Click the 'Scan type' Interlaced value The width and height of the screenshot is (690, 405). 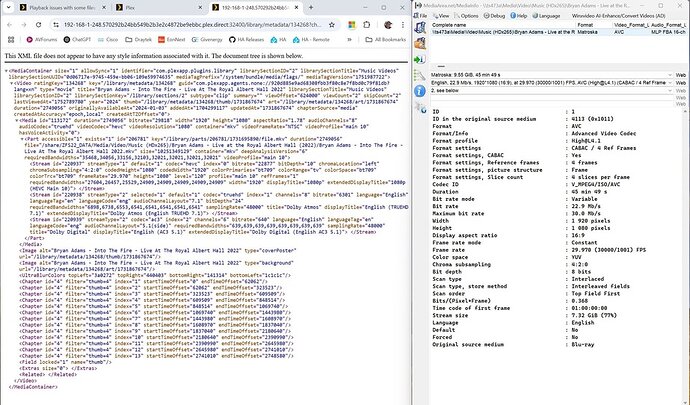coord(587,279)
